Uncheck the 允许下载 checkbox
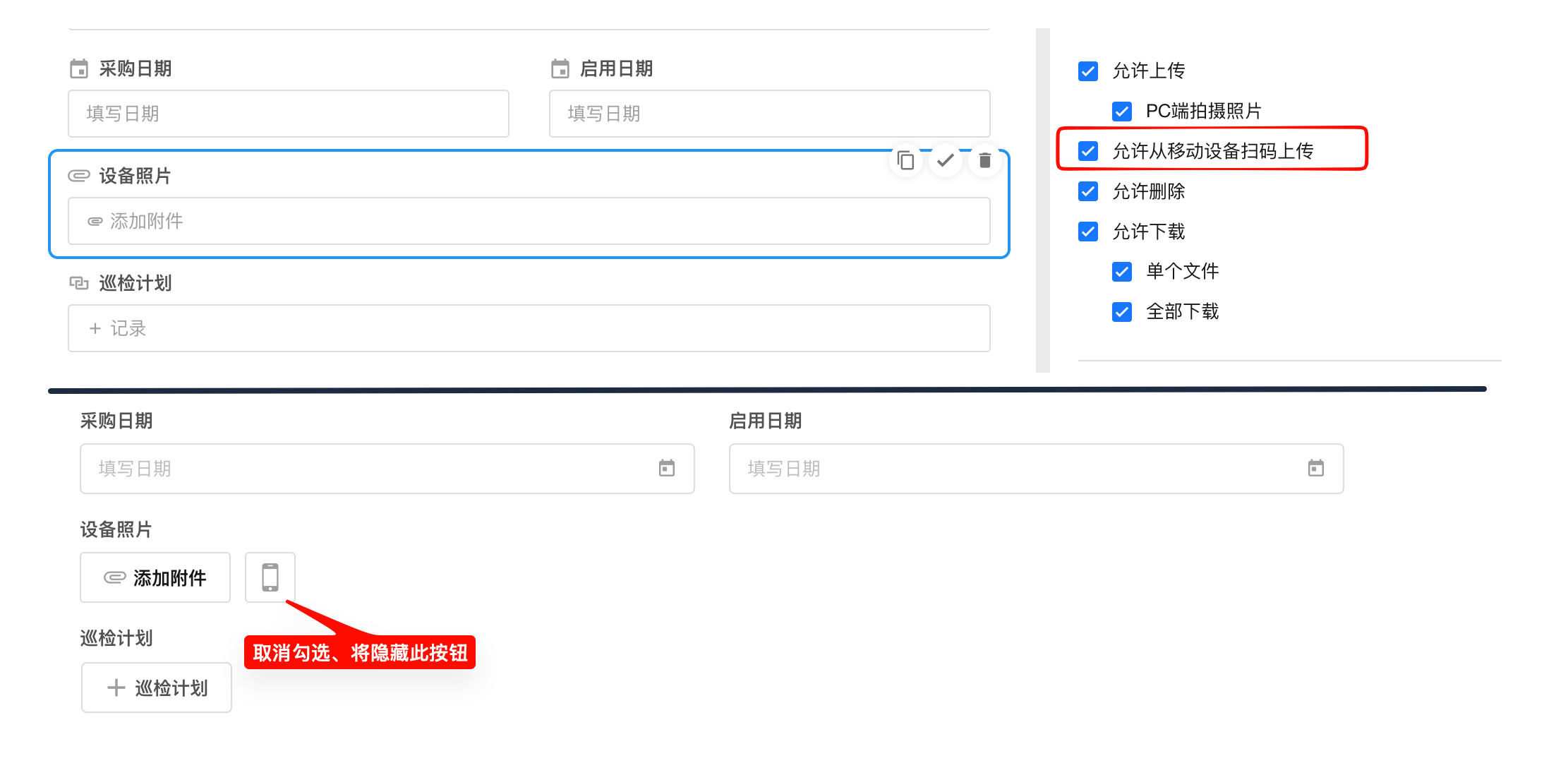 (1088, 232)
